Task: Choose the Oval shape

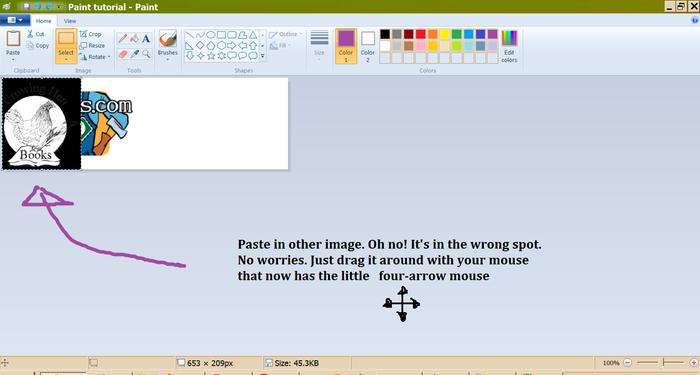Action: pos(211,35)
